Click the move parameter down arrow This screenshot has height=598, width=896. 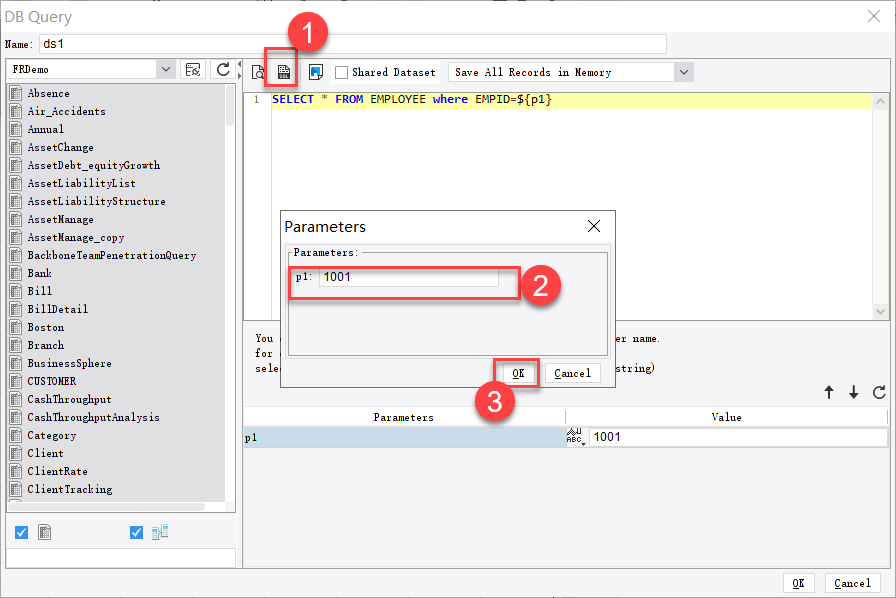click(852, 391)
